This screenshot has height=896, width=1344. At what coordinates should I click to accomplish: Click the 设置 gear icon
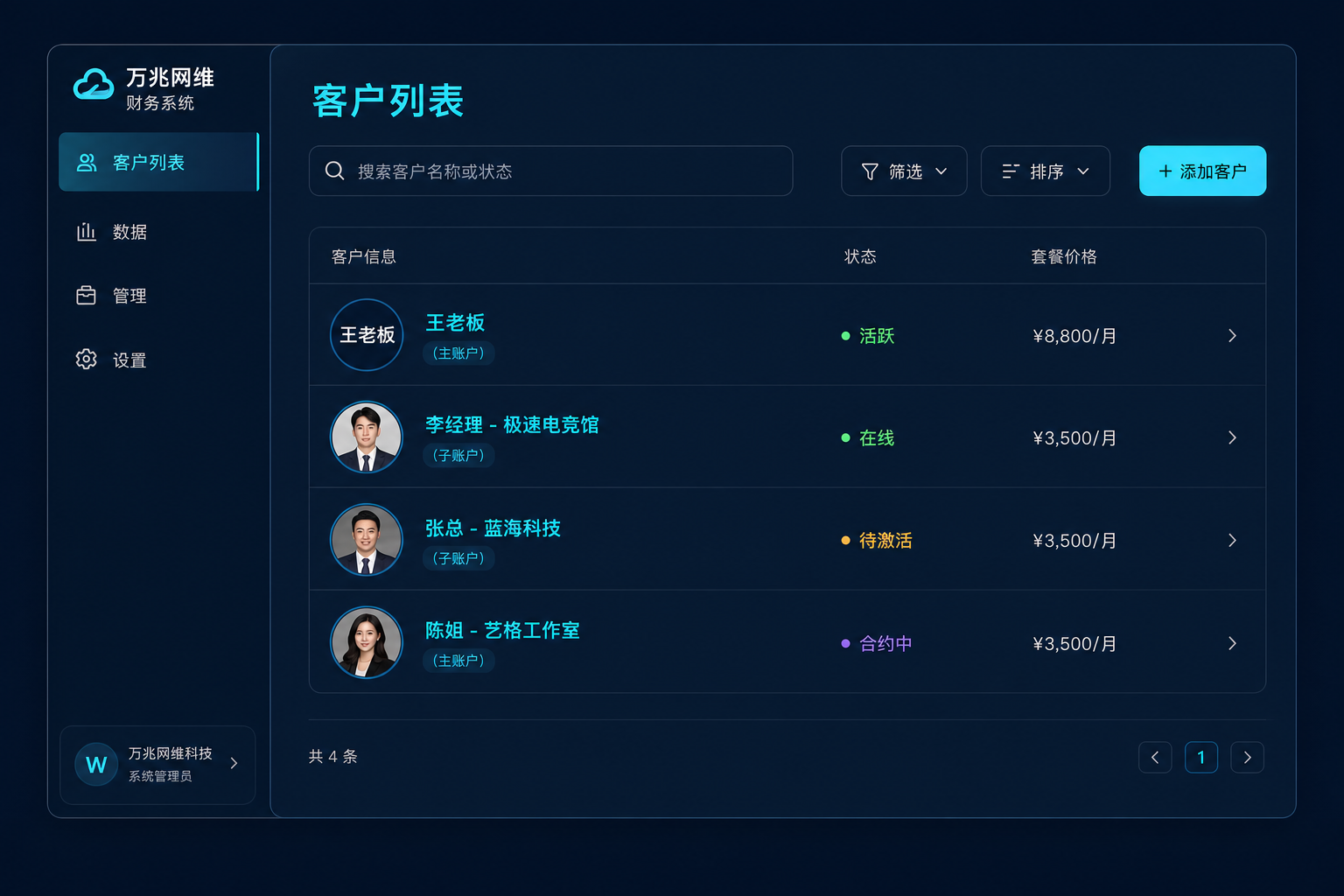86,360
